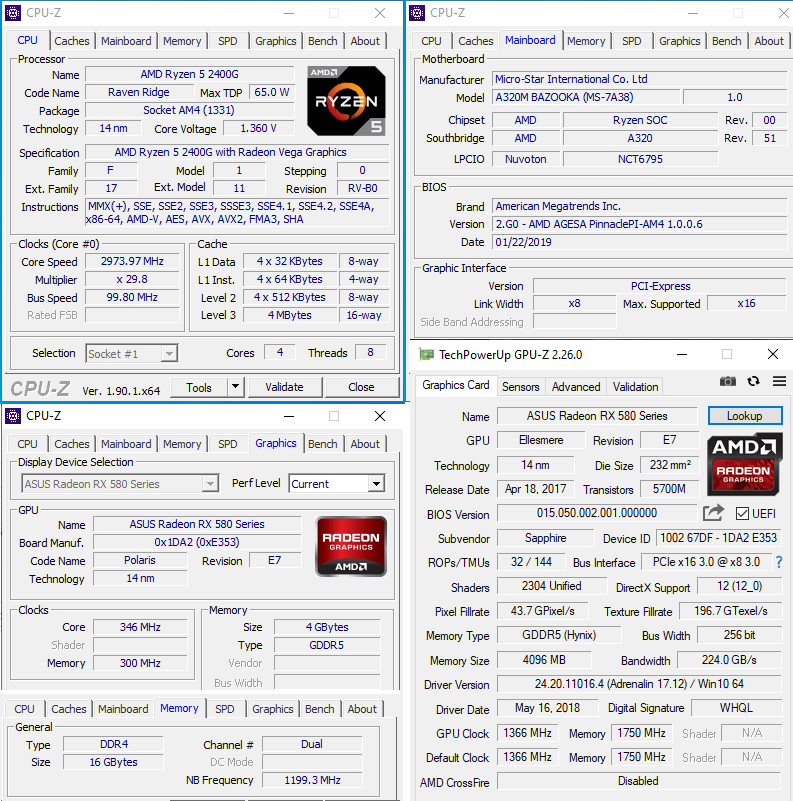This screenshot has width=793, height=801.
Task: Click the Graphic Interface Link Width x8 value
Action: [574, 303]
